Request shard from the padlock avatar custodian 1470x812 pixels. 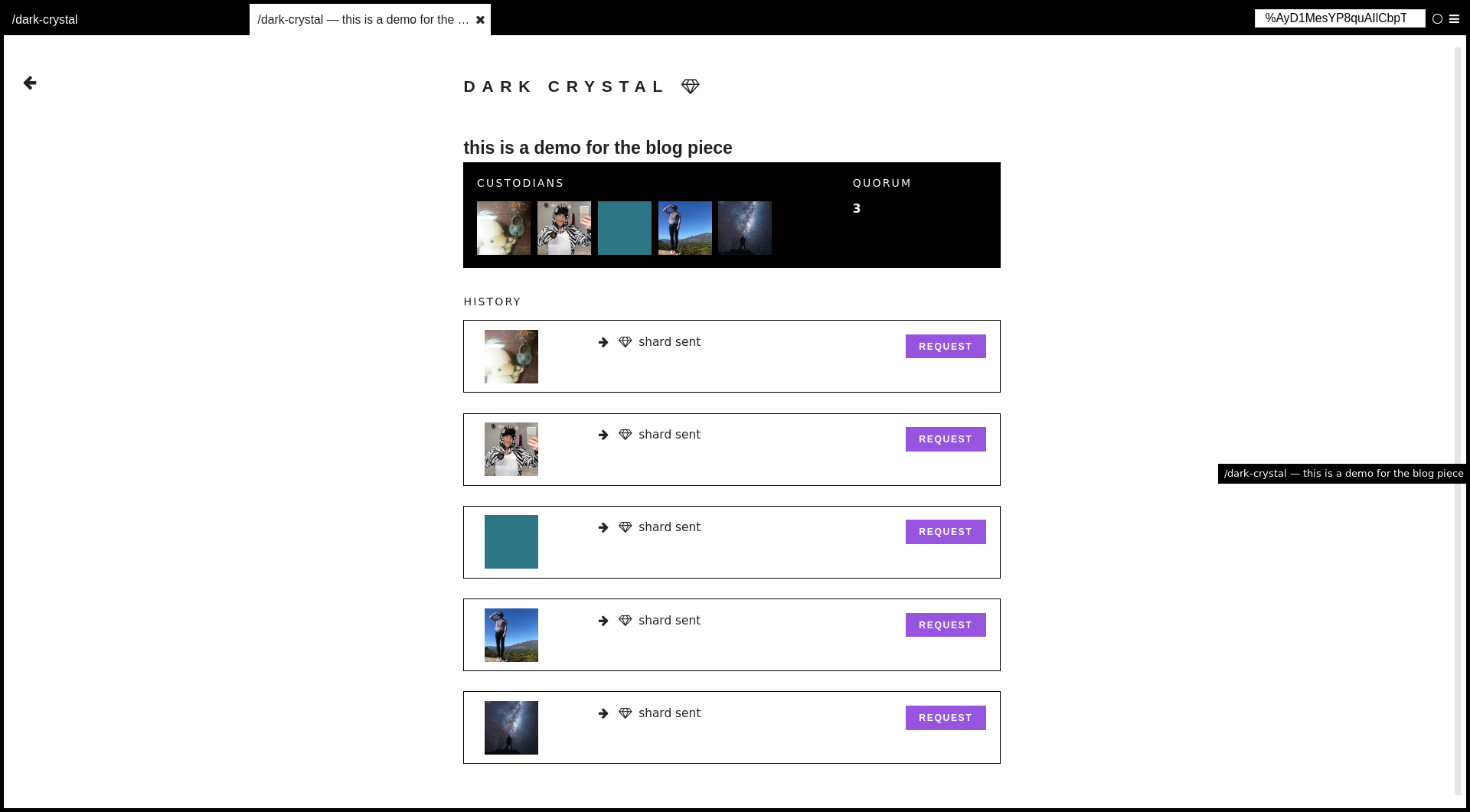(x=945, y=347)
